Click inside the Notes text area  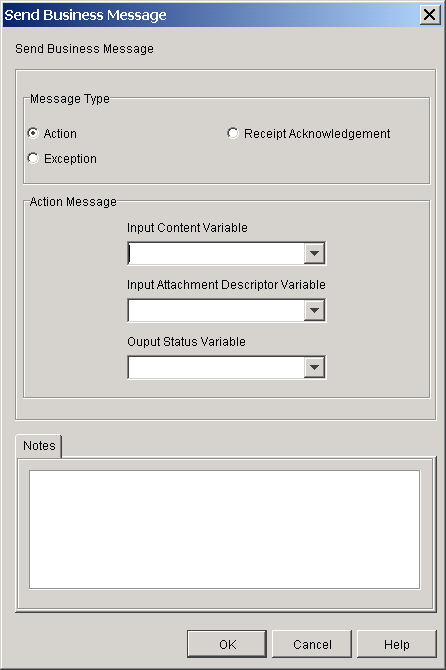click(x=225, y=529)
